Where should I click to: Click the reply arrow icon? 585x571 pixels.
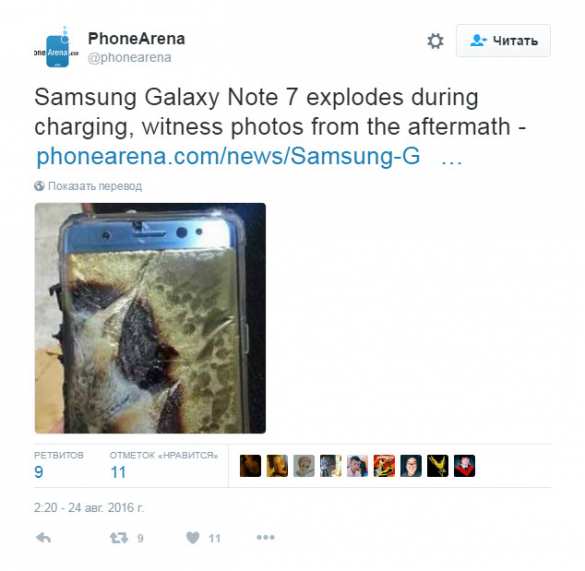43,538
